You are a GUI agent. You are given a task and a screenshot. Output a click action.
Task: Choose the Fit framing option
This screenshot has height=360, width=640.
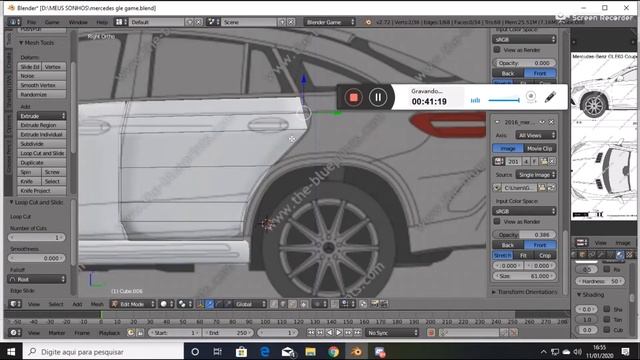point(523,255)
